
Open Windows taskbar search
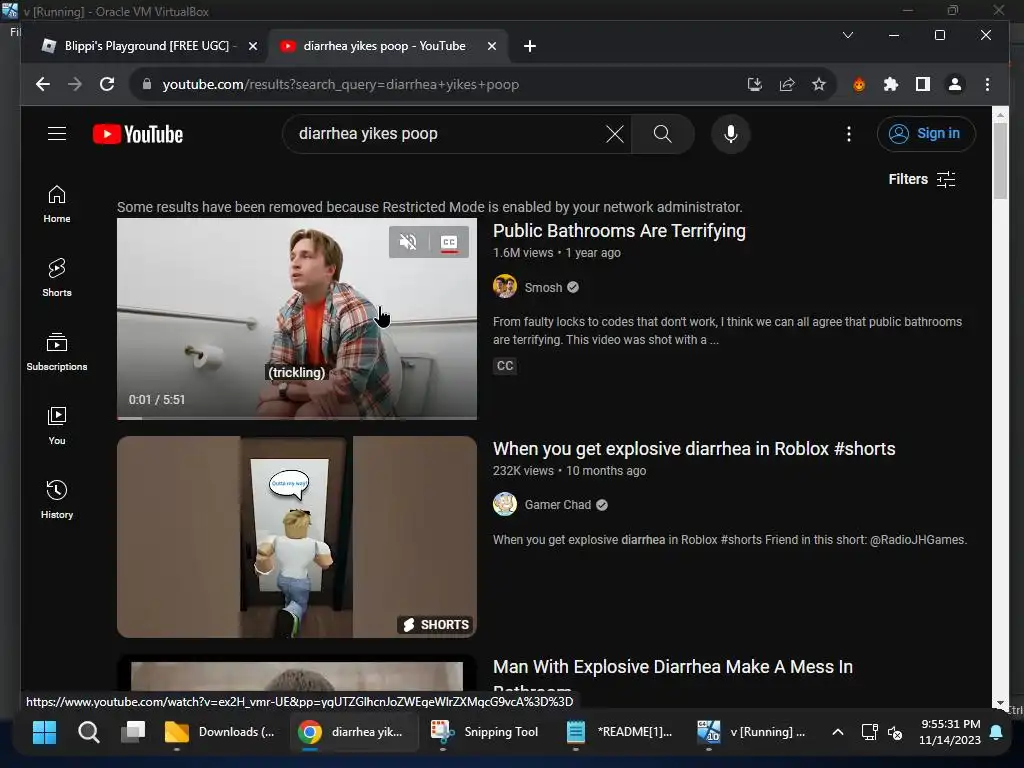coord(89,732)
